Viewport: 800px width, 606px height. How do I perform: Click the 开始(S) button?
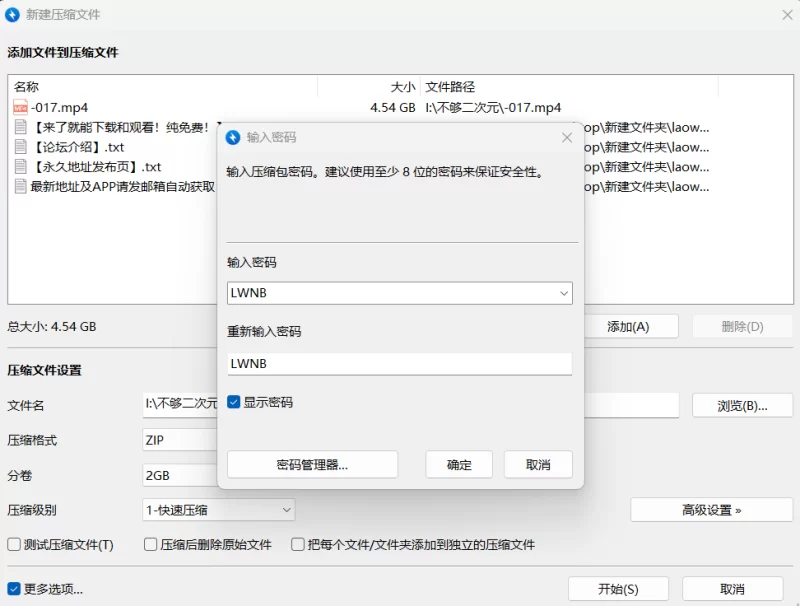pyautogui.click(x=618, y=589)
